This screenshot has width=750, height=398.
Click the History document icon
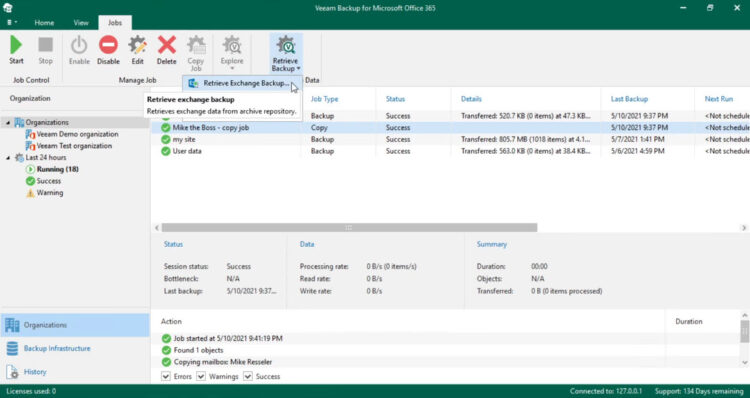coord(12,372)
